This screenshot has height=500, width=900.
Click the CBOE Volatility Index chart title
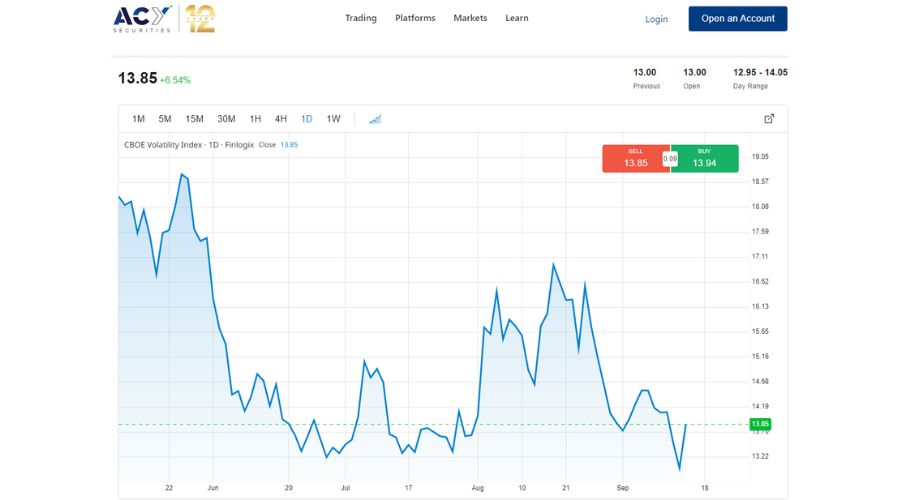pyautogui.click(x=189, y=145)
